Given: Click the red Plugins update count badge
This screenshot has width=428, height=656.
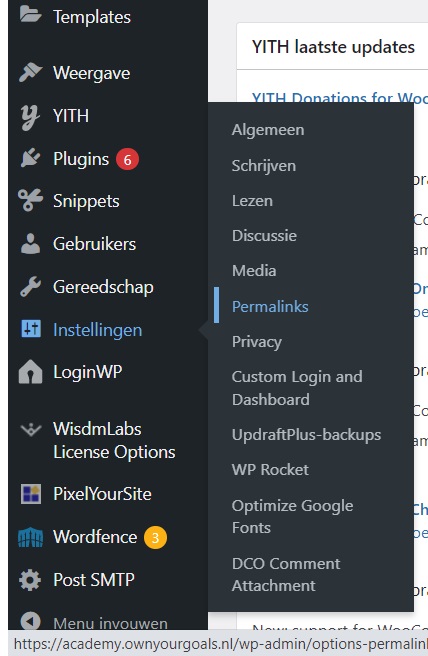Looking at the screenshot, I should [127, 159].
